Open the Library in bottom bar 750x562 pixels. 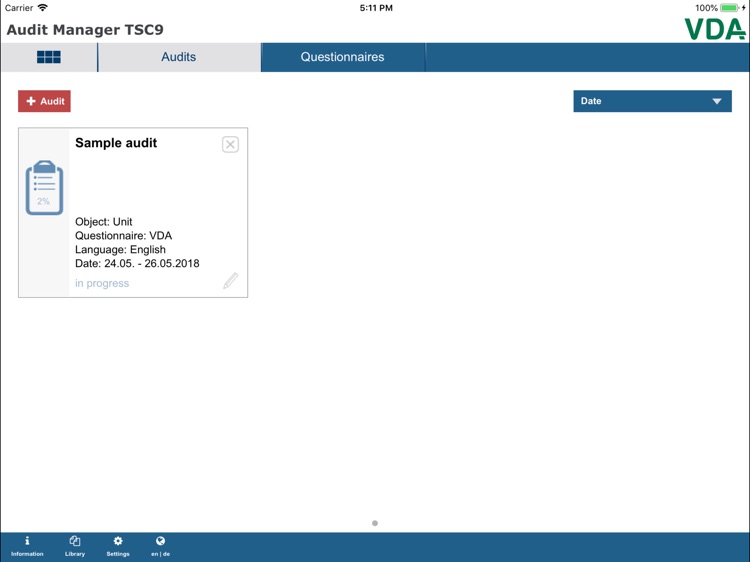tap(75, 546)
